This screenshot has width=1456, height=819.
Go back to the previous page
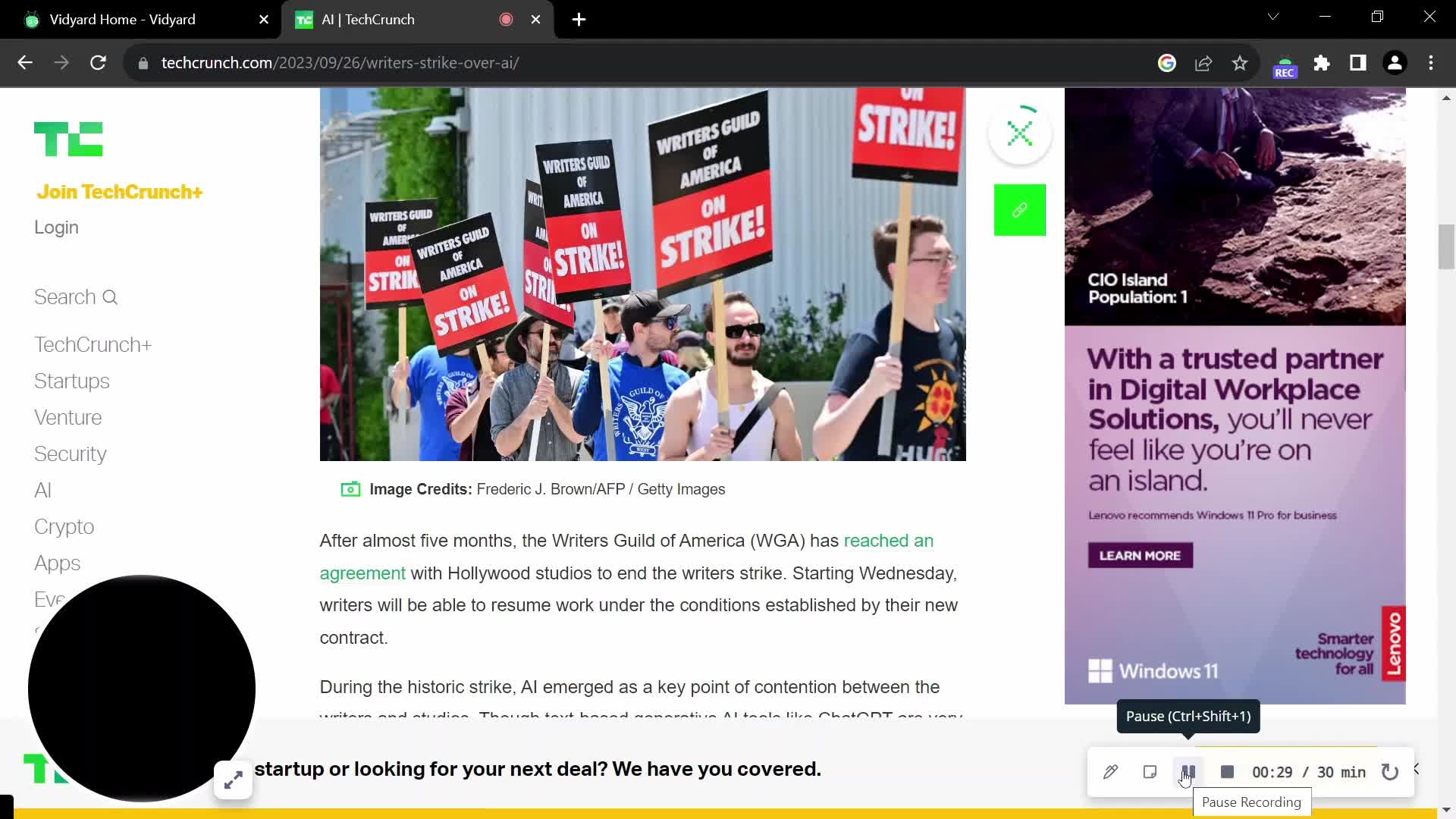pos(25,63)
